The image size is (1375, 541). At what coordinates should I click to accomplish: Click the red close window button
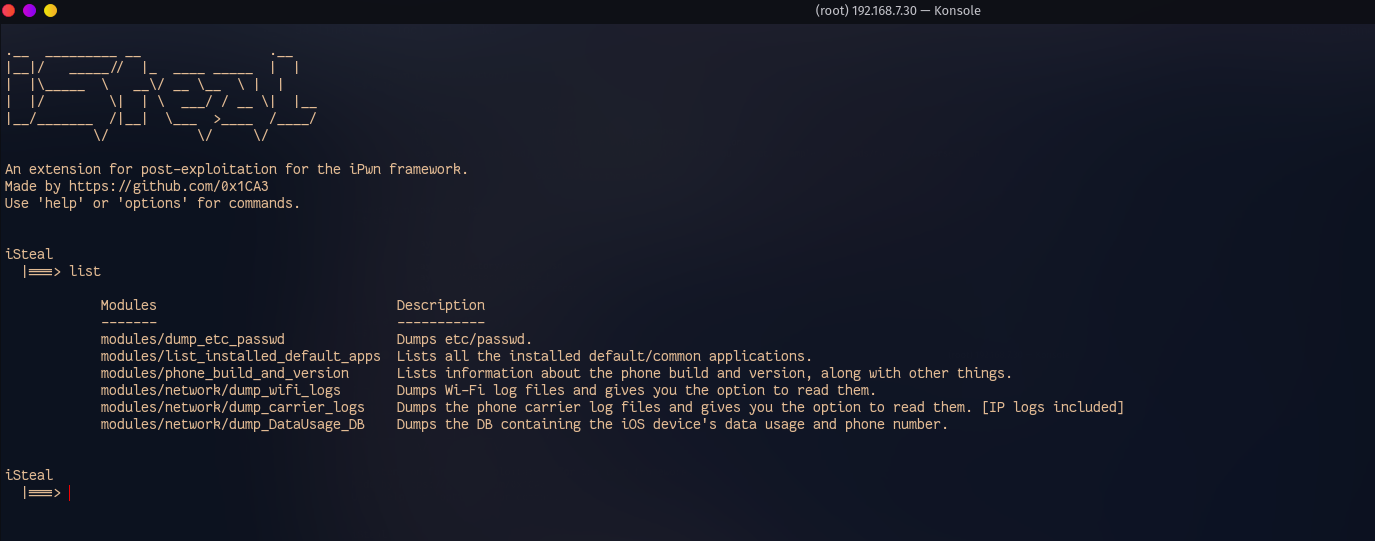[x=9, y=10]
